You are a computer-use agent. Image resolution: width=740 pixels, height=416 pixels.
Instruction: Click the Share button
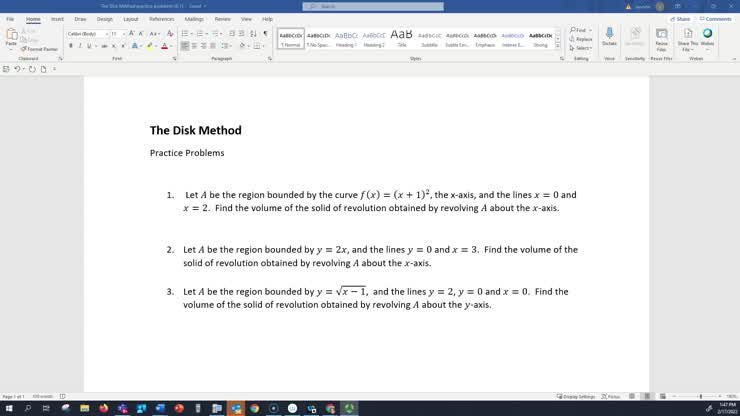(x=682, y=18)
